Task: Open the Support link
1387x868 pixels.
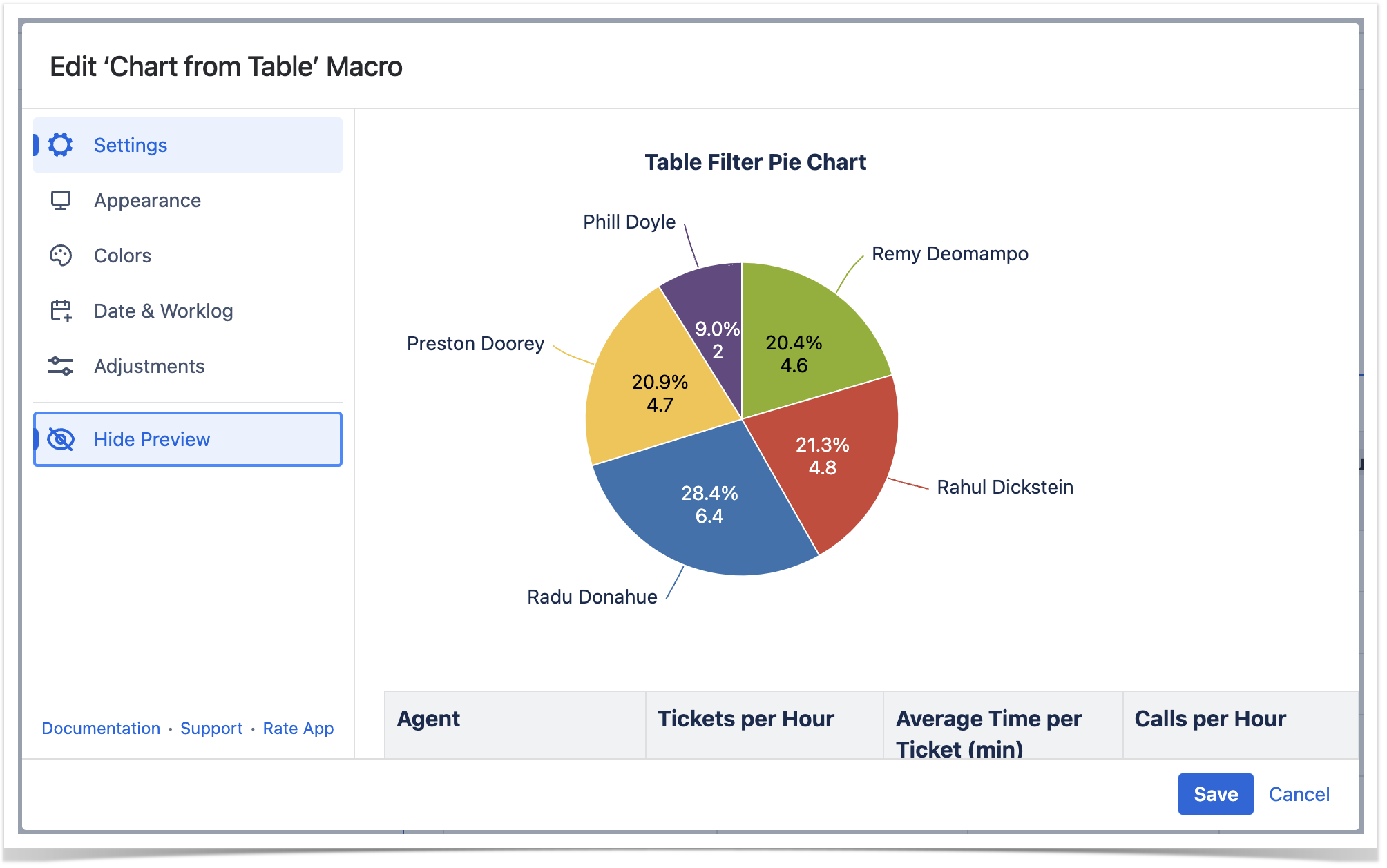Action: pos(211,729)
